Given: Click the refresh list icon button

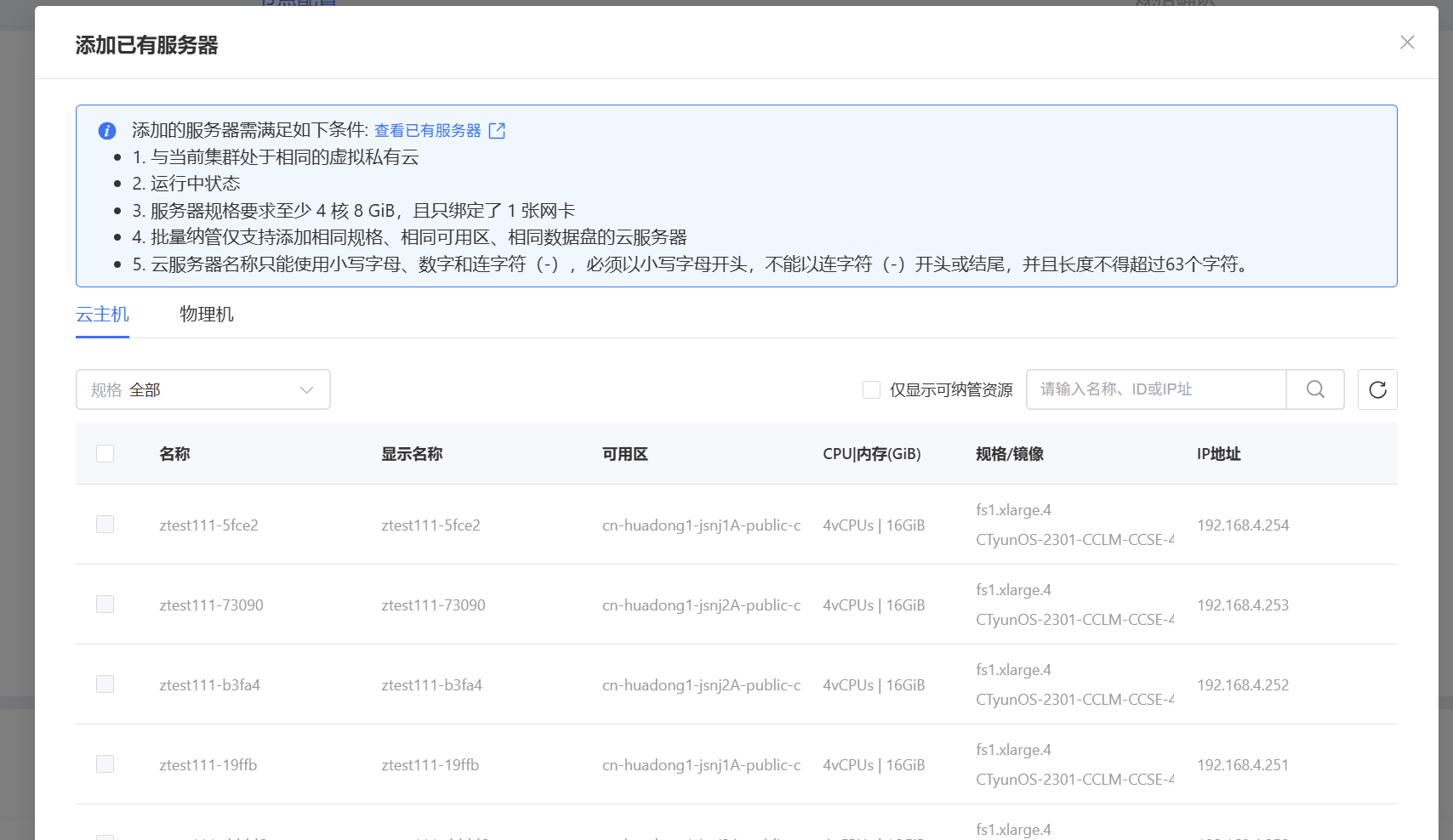Looking at the screenshot, I should 1377,389.
